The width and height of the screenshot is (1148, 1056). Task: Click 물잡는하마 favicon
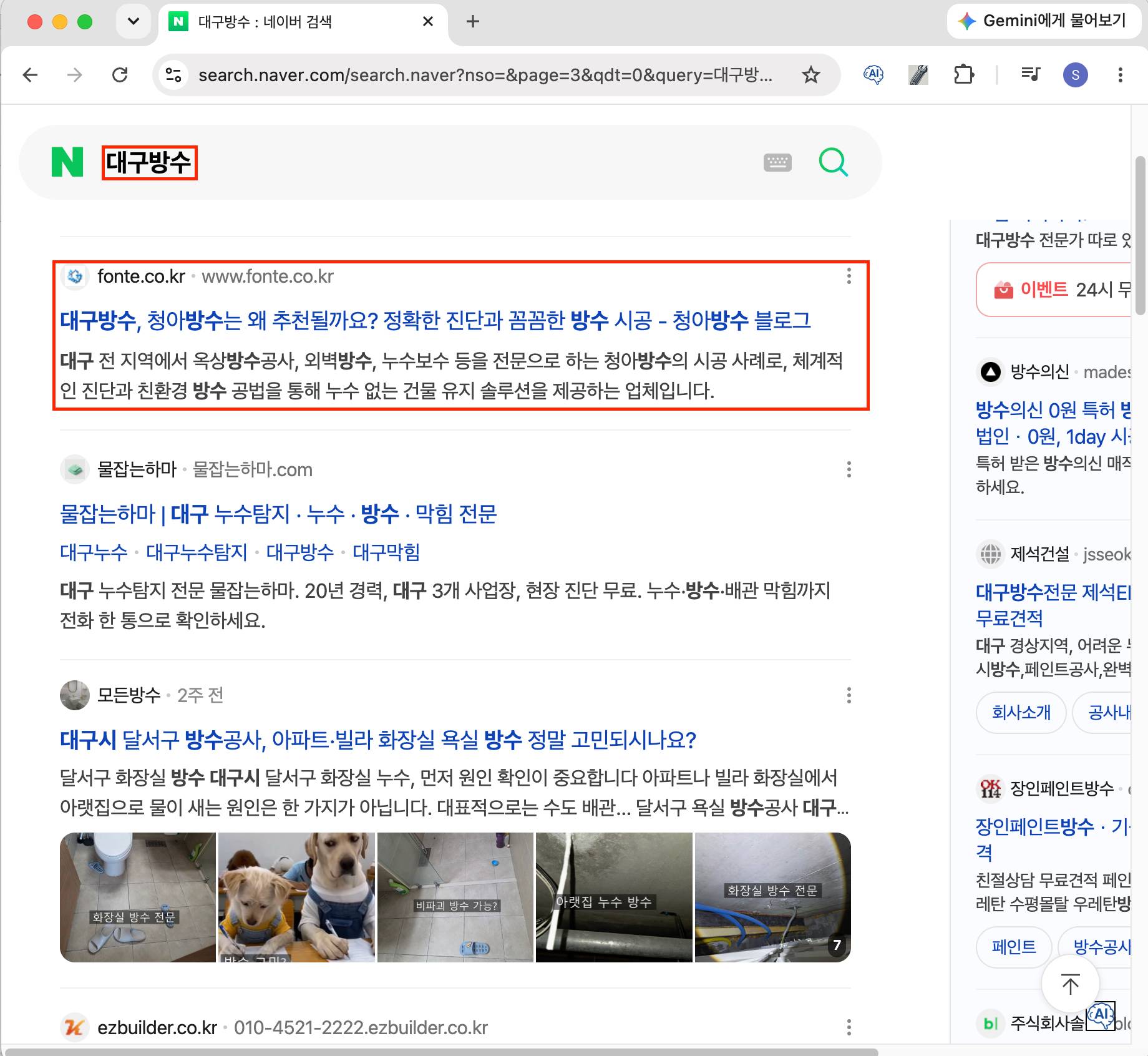click(x=75, y=469)
